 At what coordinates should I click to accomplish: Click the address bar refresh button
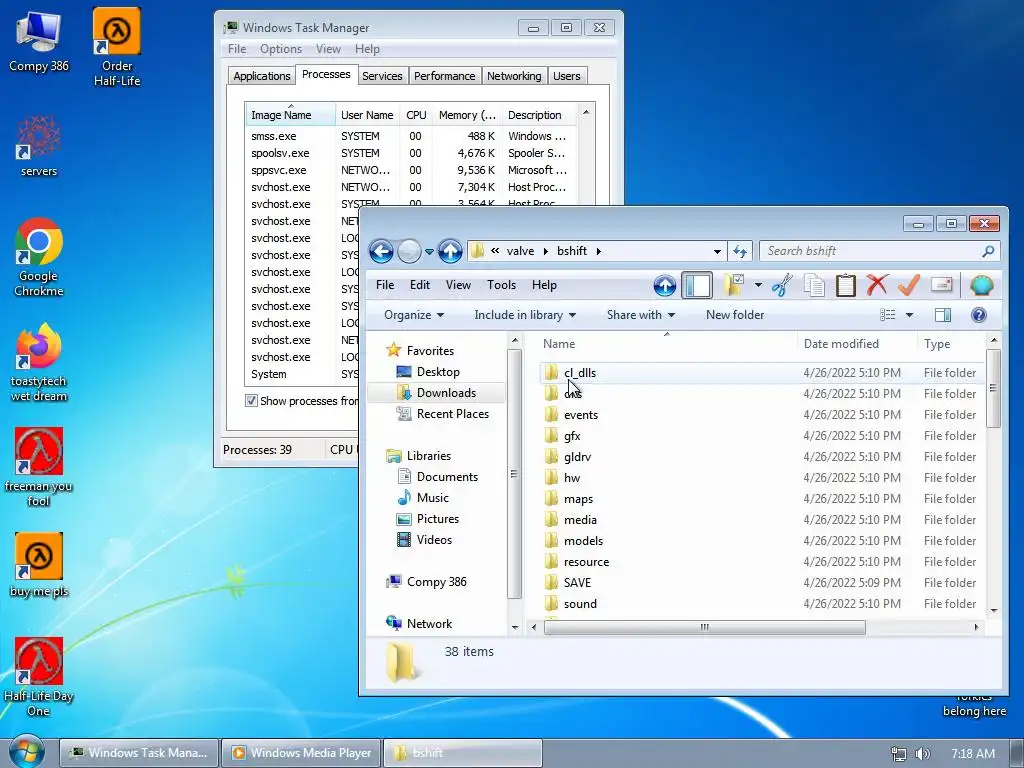(x=740, y=251)
